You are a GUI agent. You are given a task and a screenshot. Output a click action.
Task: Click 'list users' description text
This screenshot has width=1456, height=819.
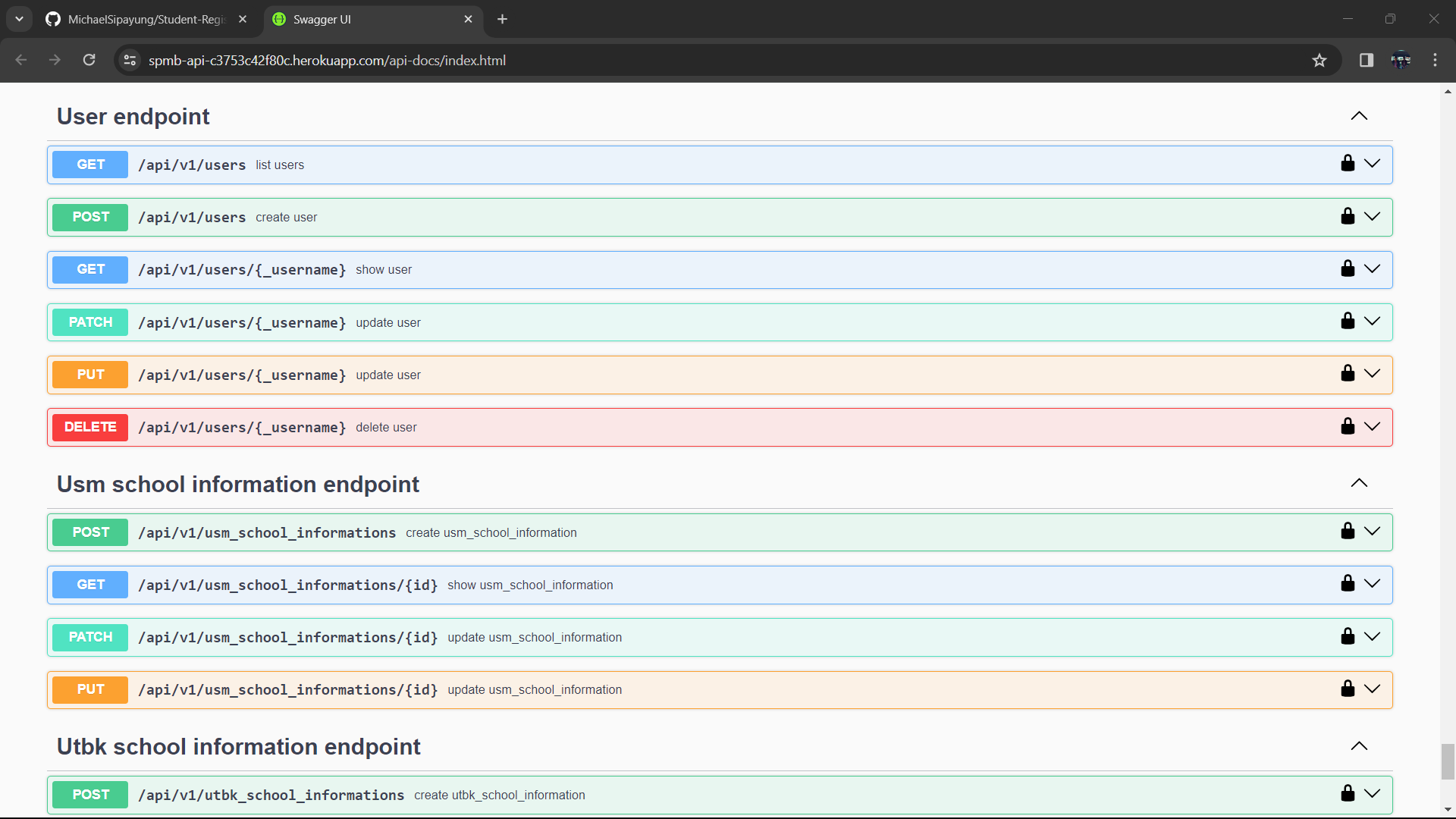[x=280, y=165]
